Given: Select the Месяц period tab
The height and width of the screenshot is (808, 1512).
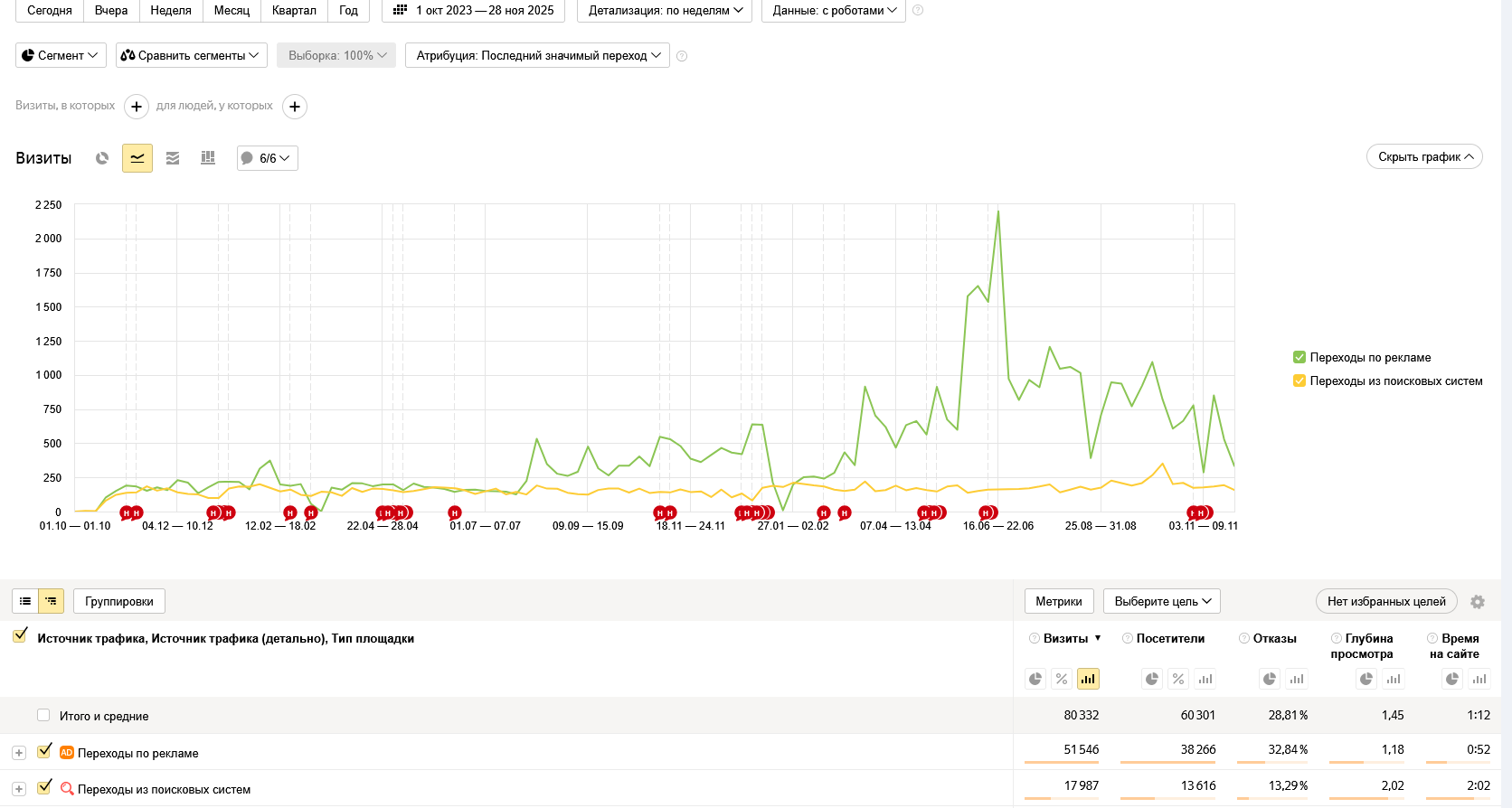Looking at the screenshot, I should point(232,10).
